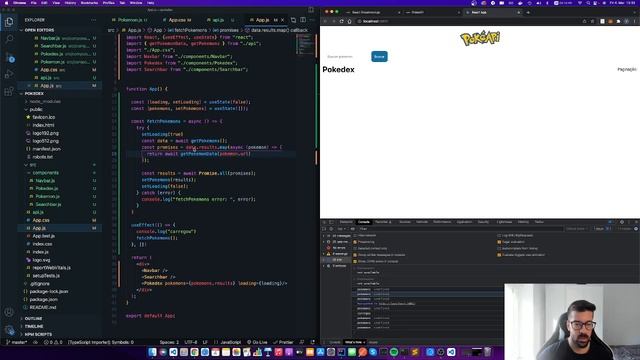Screen dimensions: 640x360
Task: Click the Spaces: 2 indentation in the status bar
Action: click(x=169, y=342)
